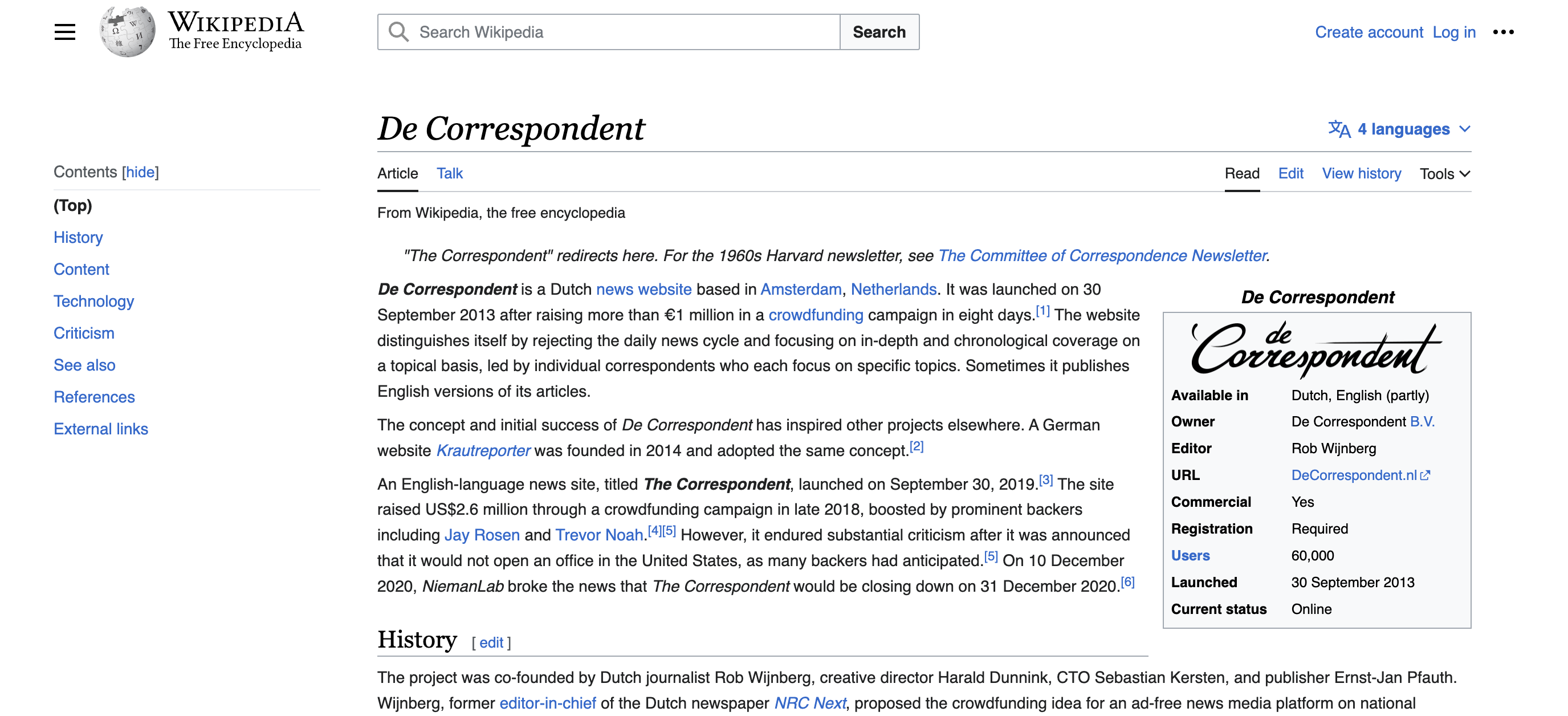Open the Users link in infobox
The width and height of the screenshot is (1568, 716).
pos(1190,556)
